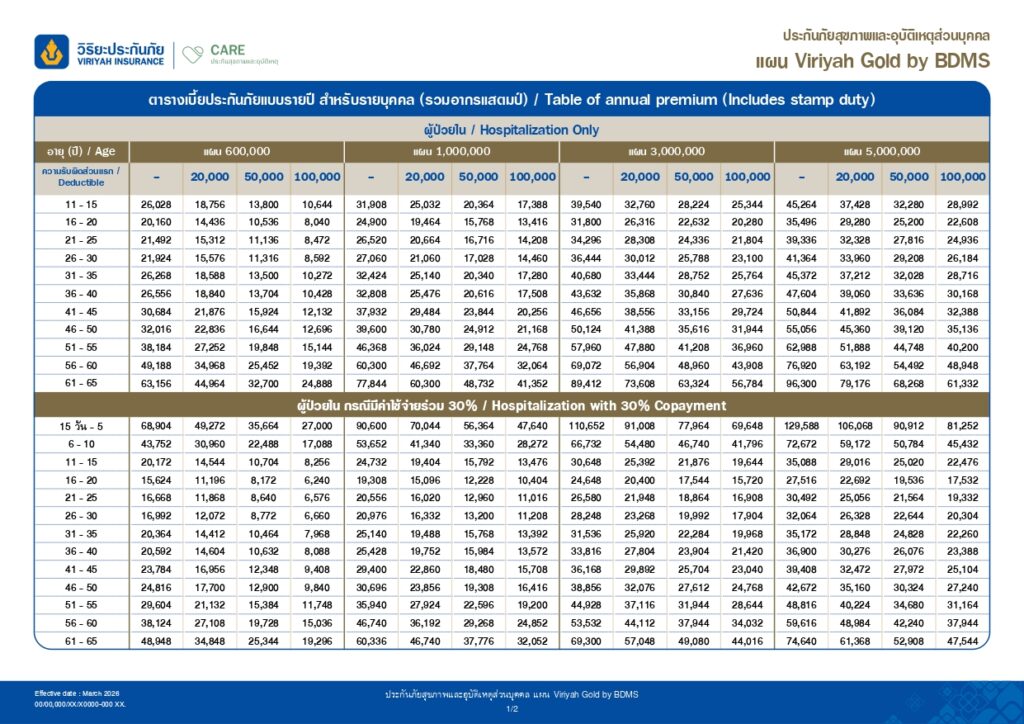Click the Viriyah Gold by BDMS plan title
Viewport: 1024px width, 724px height.
coord(872,61)
